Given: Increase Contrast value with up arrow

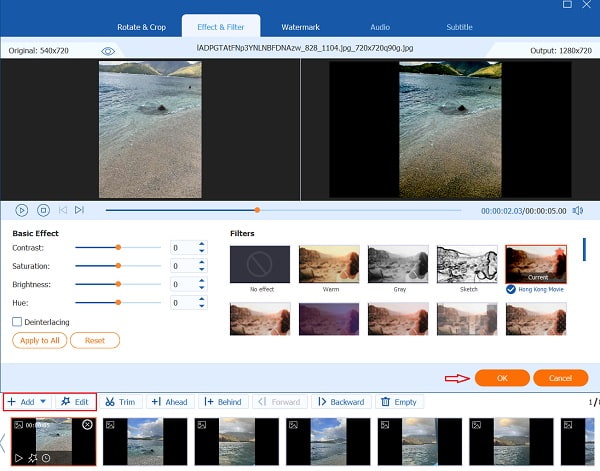Looking at the screenshot, I should point(202,244).
